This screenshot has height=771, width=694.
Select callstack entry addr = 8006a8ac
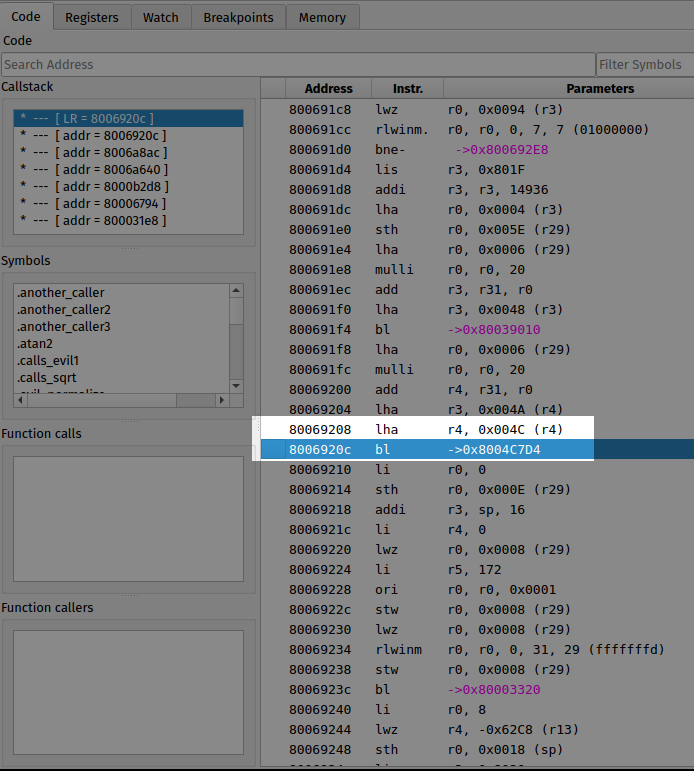point(128,152)
